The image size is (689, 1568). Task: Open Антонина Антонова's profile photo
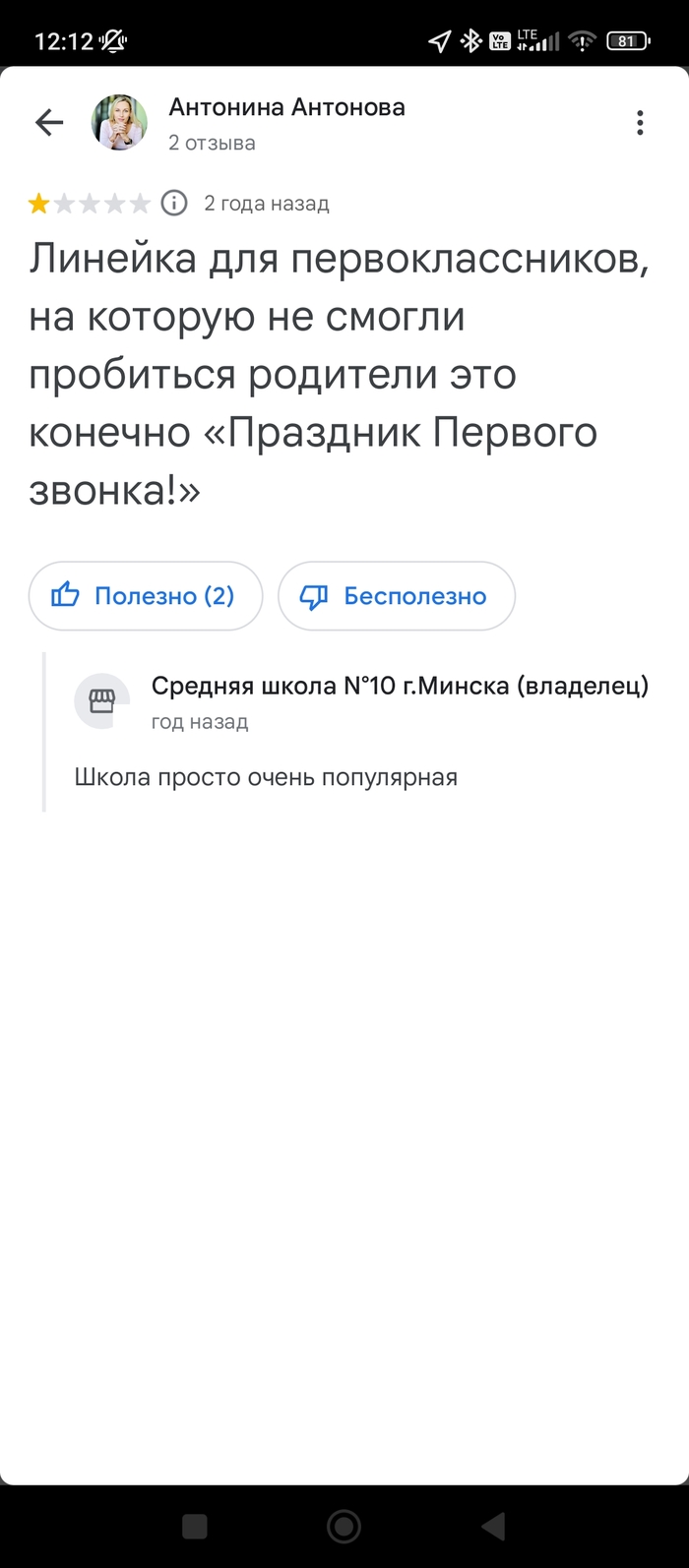(x=119, y=123)
